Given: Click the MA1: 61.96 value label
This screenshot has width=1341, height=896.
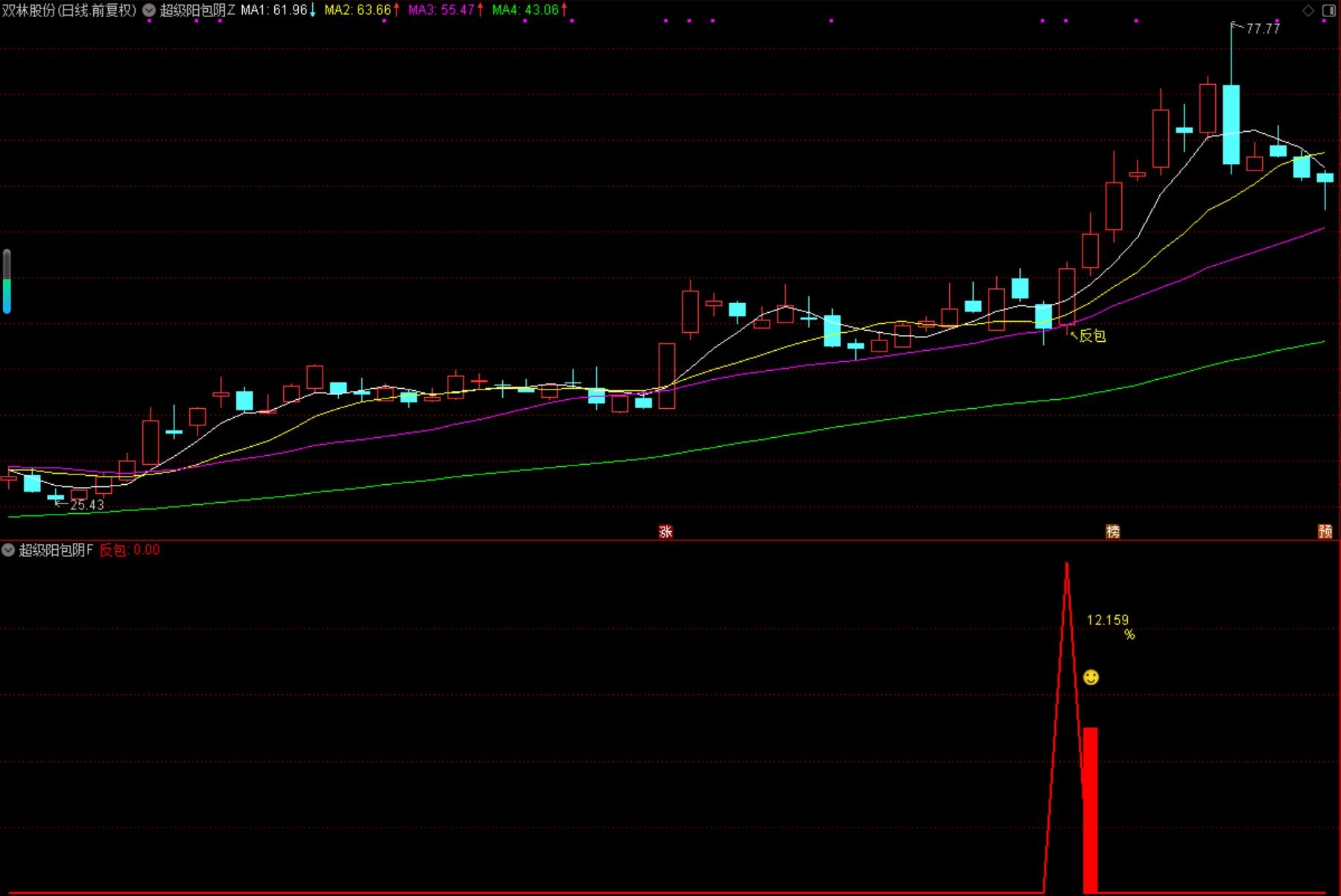Looking at the screenshot, I should (x=274, y=10).
